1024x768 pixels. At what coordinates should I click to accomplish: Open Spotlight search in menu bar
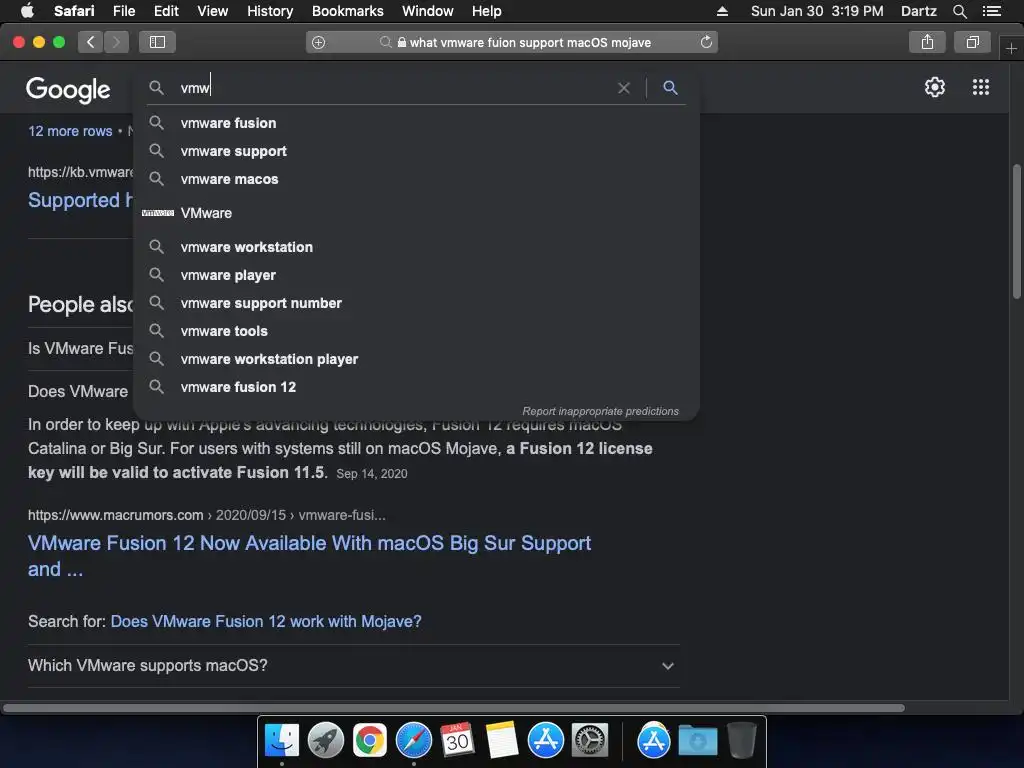pyautogui.click(x=959, y=11)
